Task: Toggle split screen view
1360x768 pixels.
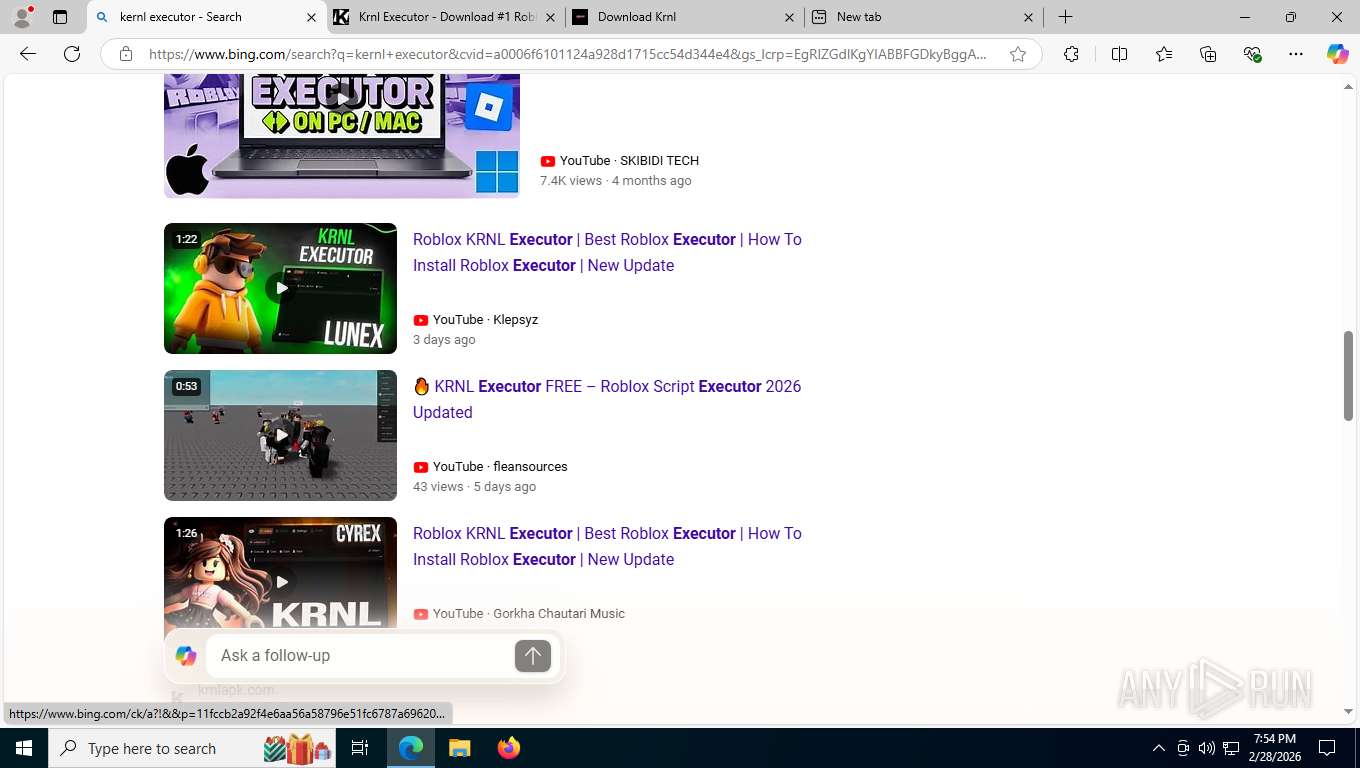Action: click(x=1119, y=54)
